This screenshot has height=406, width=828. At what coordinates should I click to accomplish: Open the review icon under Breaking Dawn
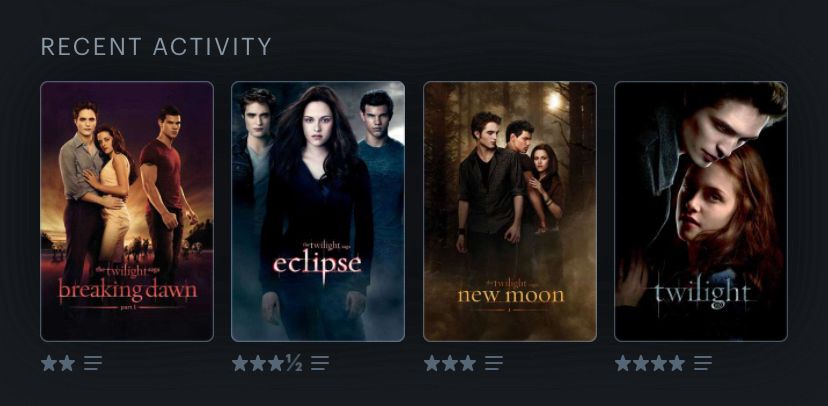[93, 363]
